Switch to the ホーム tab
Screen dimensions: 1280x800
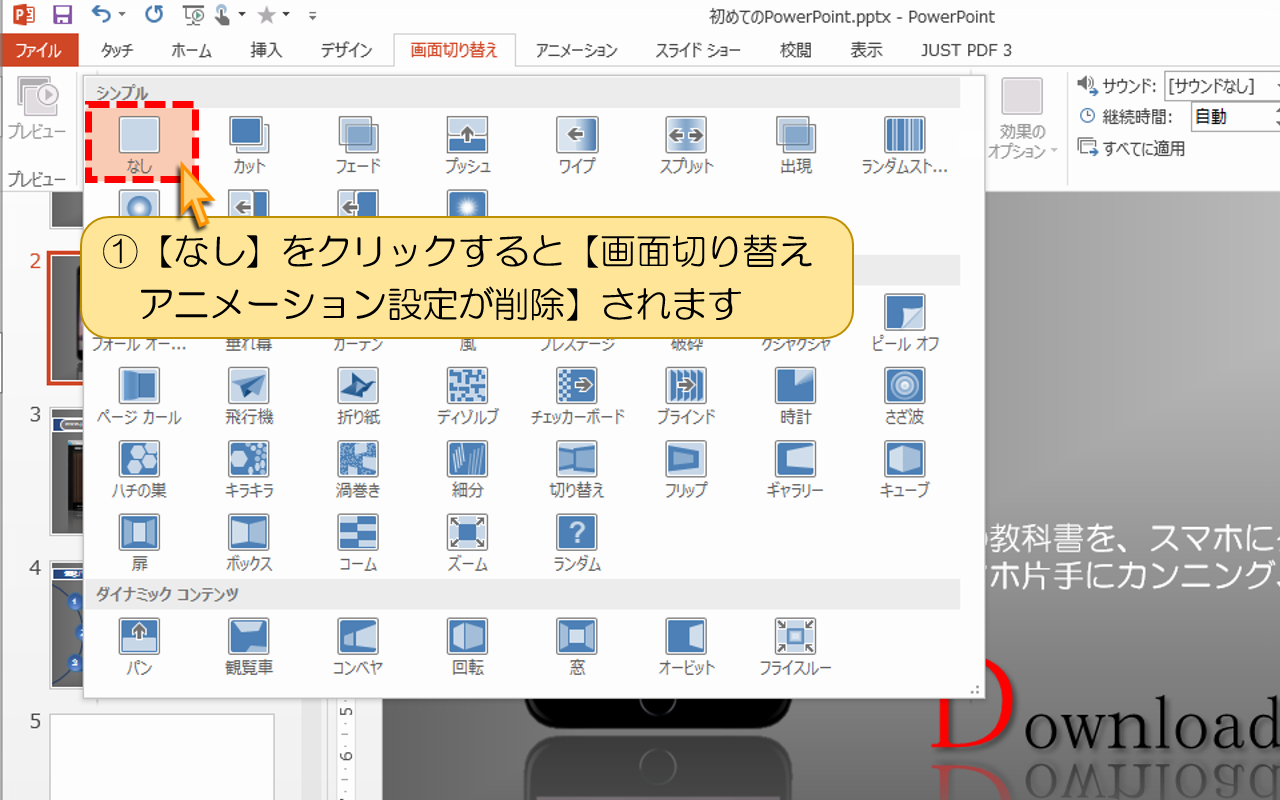tap(191, 50)
